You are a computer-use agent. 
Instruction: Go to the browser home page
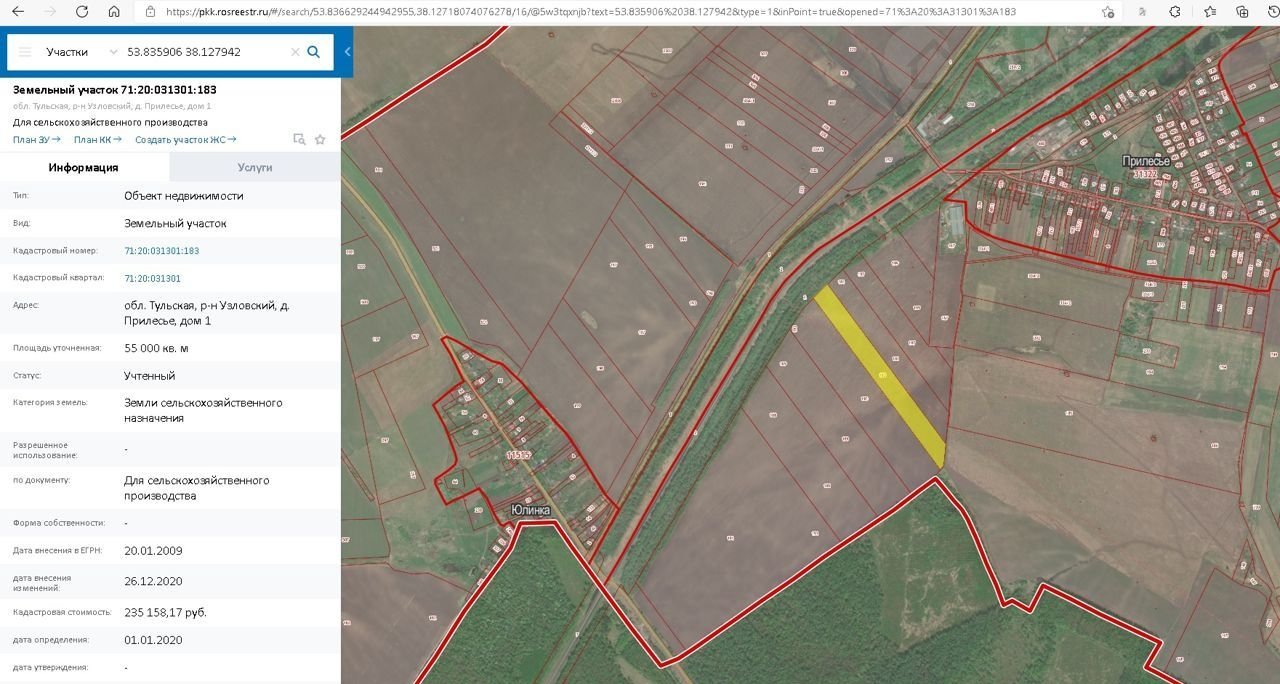114,12
